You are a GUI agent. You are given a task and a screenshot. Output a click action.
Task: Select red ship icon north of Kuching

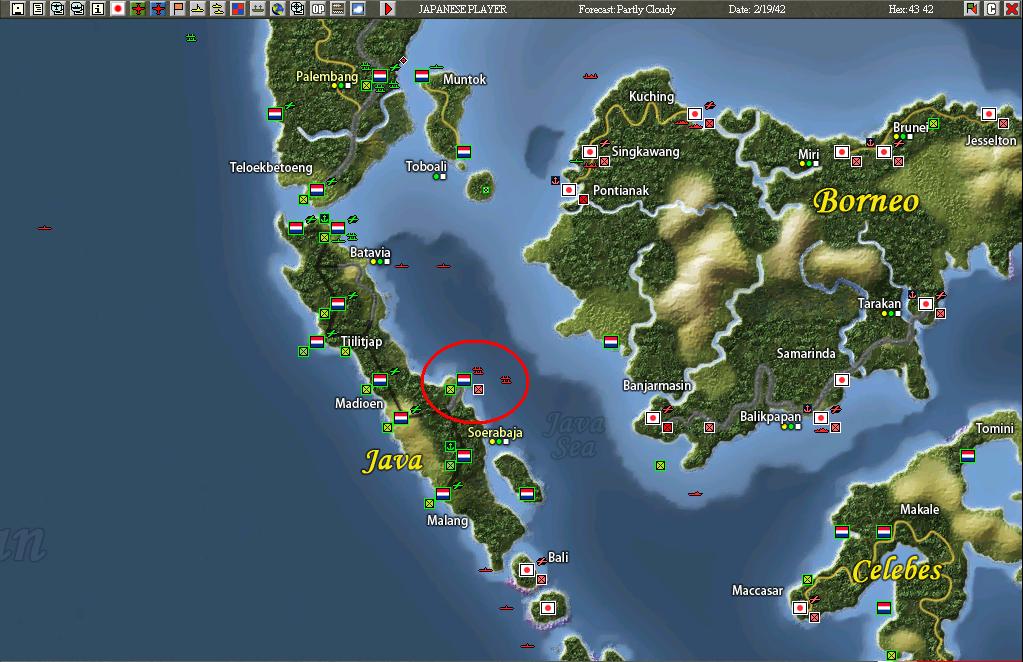click(x=590, y=76)
